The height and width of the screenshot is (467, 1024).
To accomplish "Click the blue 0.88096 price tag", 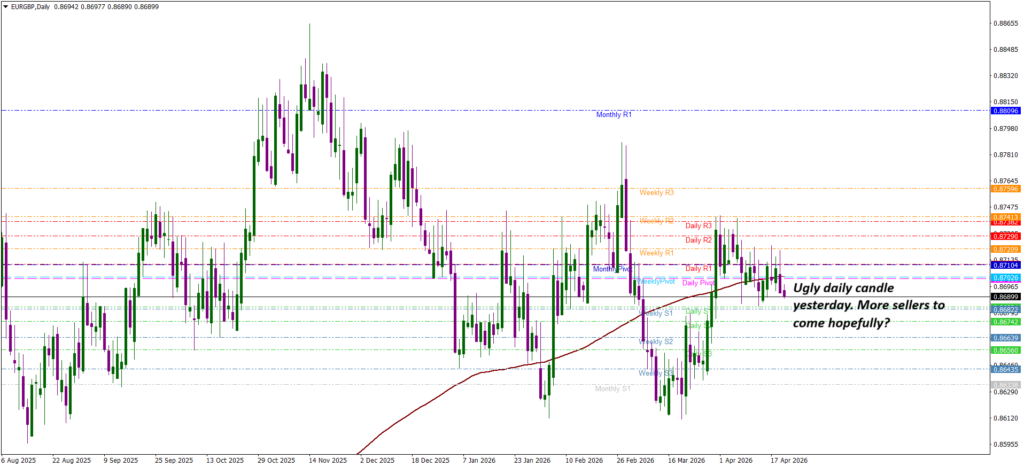I will coord(1004,112).
